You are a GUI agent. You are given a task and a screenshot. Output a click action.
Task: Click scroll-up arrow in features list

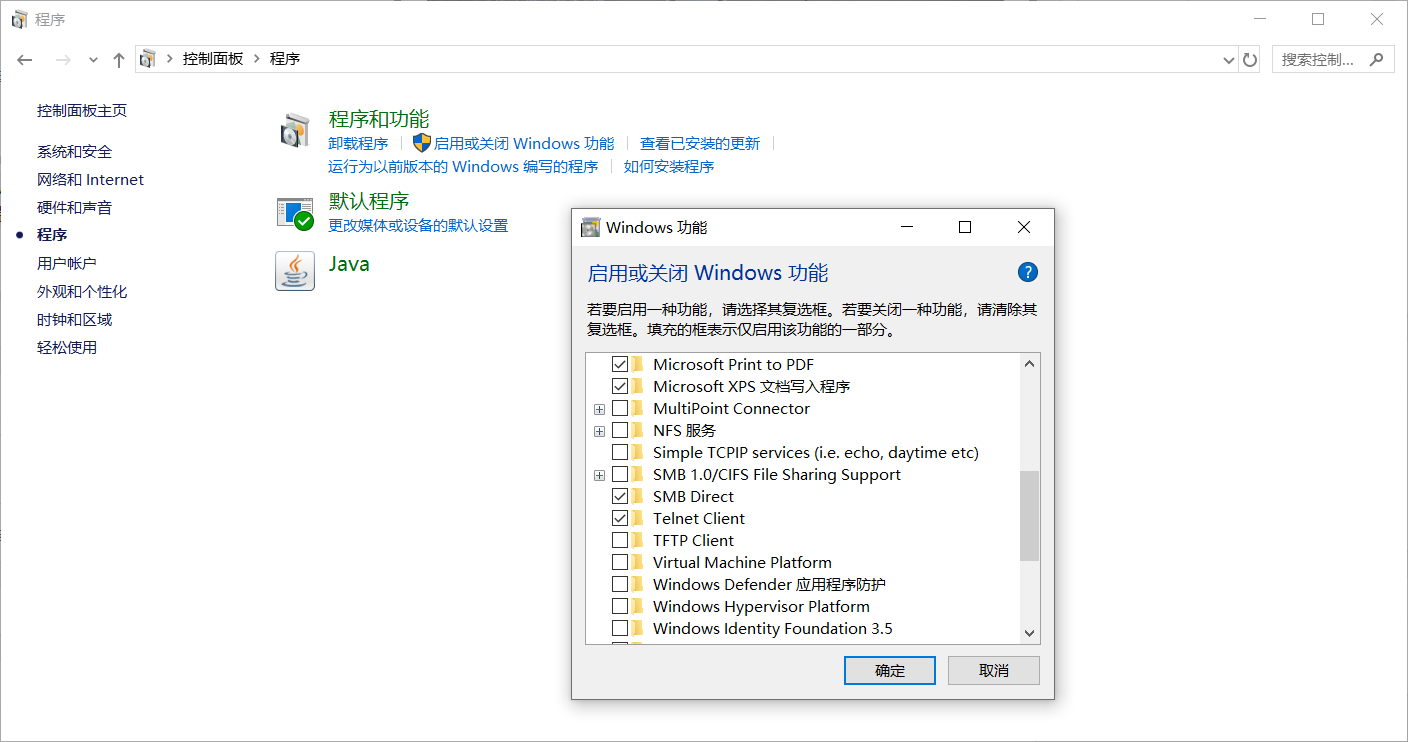pos(1030,364)
